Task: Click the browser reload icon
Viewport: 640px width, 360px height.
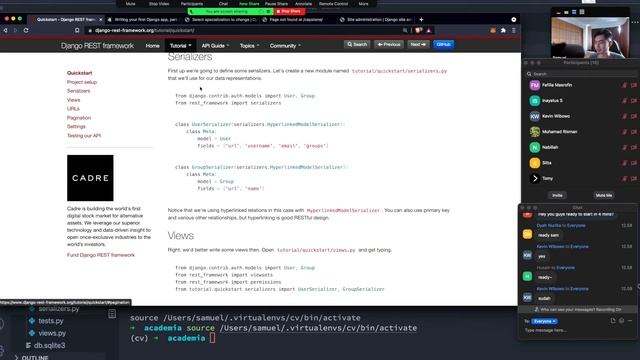Action: [26, 30]
